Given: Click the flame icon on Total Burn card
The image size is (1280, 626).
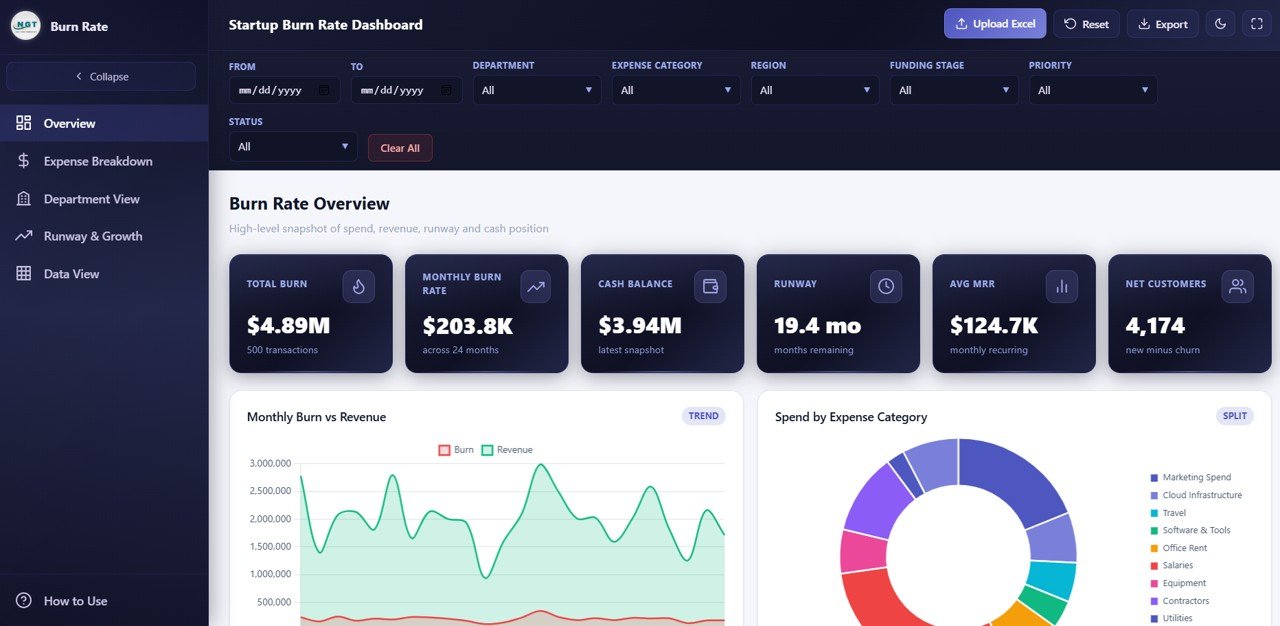Looking at the screenshot, I should coord(359,285).
